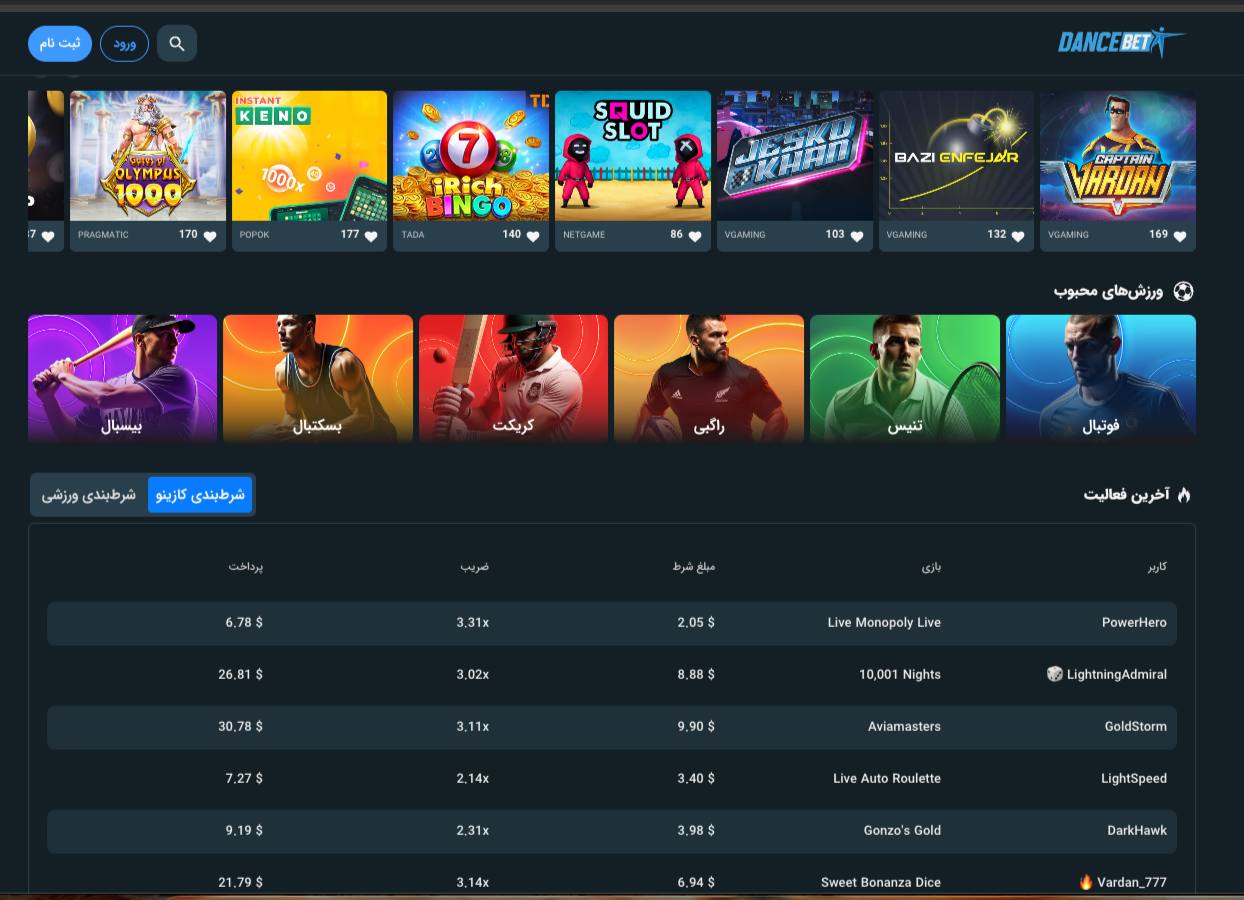The height and width of the screenshot is (900, 1244).
Task: Click the search magnifier icon
Action: tap(177, 44)
